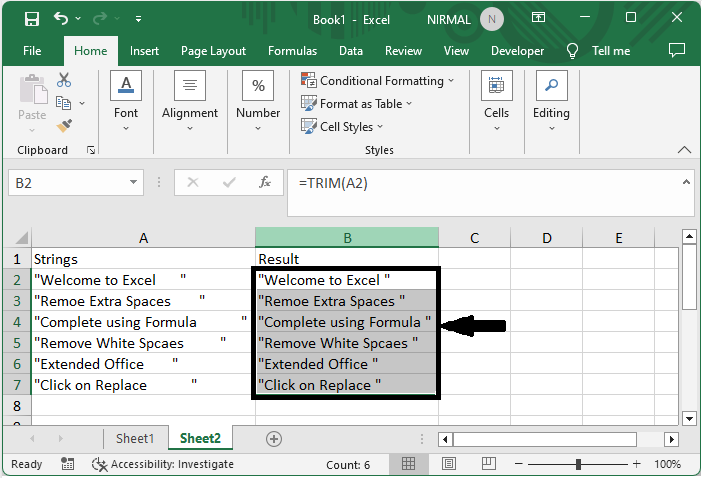Viewport: 702px width, 478px height.
Task: Click the Copy icon
Action: pos(63,103)
